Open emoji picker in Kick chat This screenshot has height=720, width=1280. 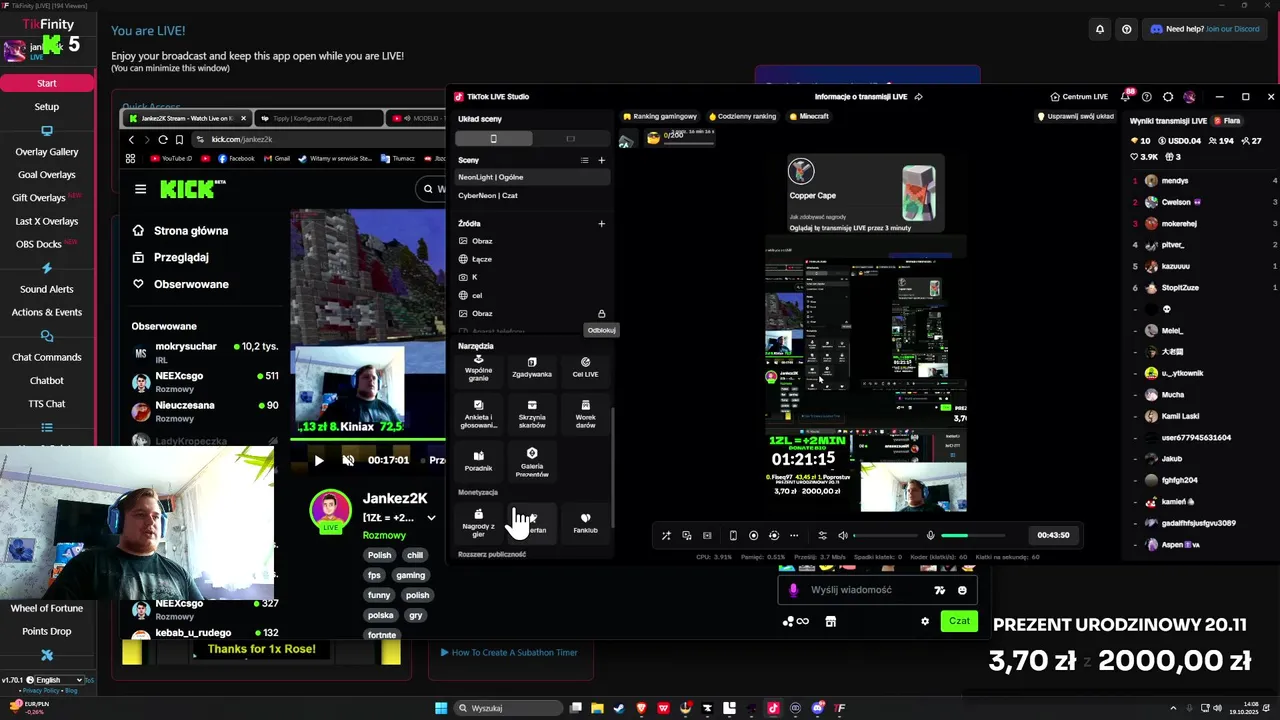[x=962, y=590]
